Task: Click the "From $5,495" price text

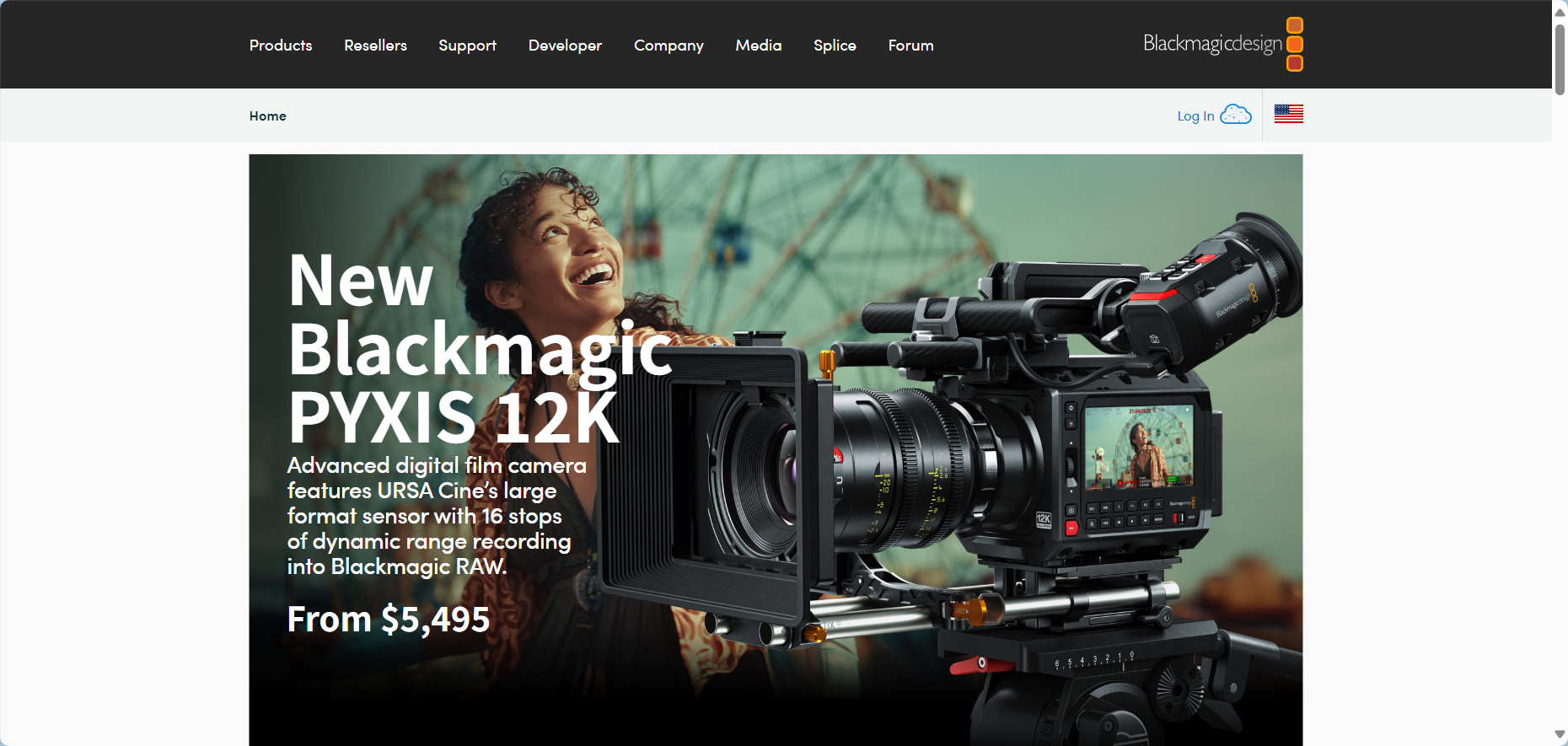Action: 388,620
